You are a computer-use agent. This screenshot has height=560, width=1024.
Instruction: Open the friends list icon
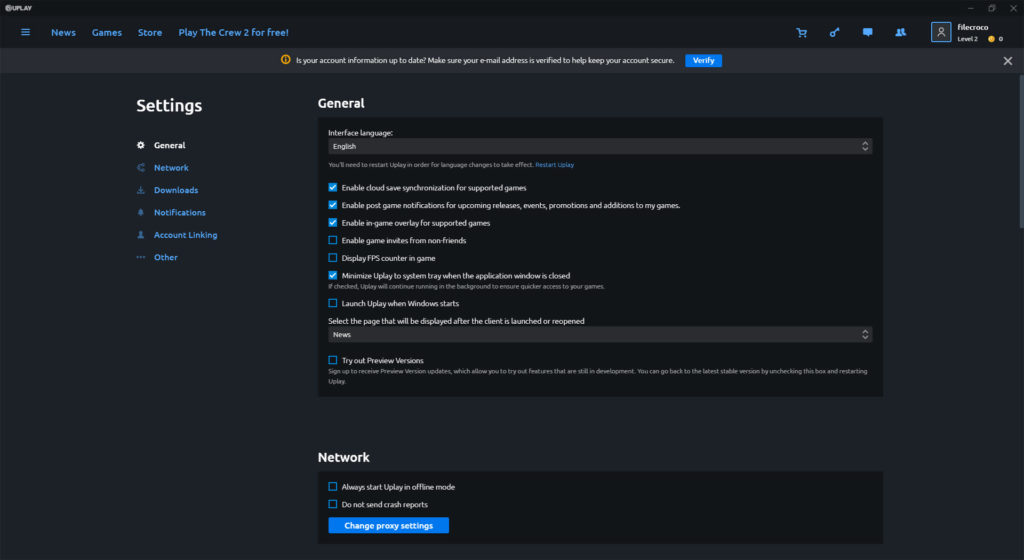901,32
